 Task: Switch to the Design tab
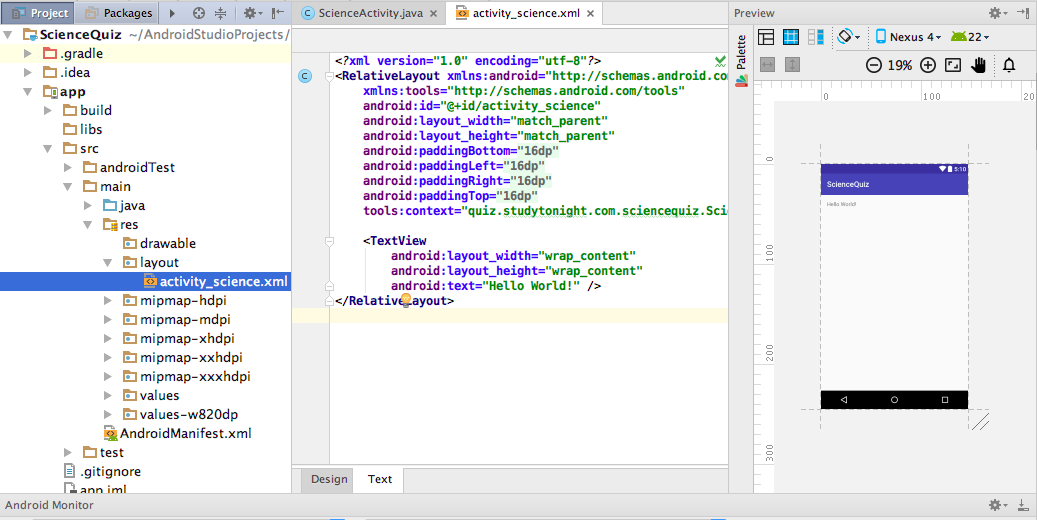(329, 479)
